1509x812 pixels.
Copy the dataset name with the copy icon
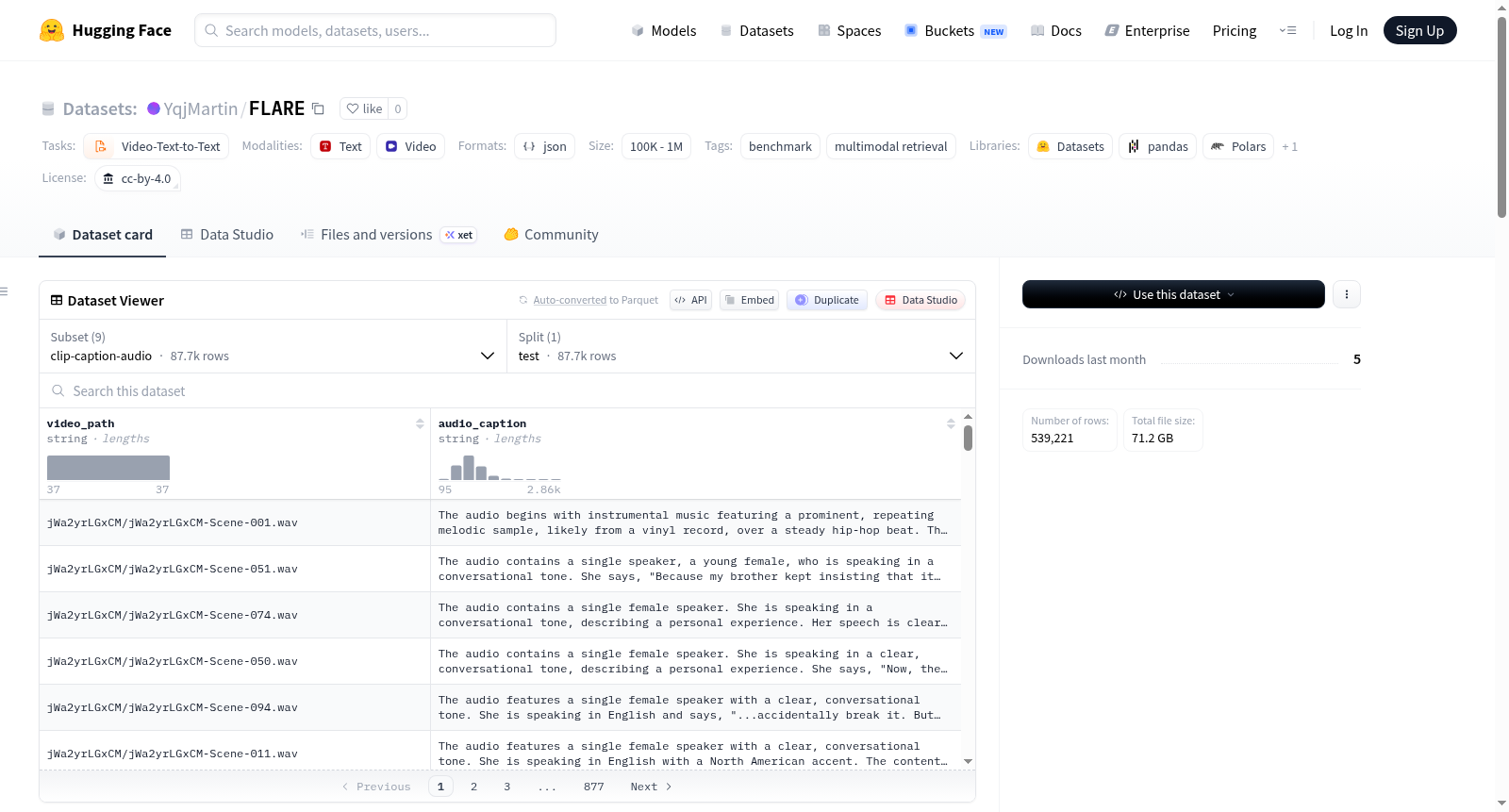point(319,108)
